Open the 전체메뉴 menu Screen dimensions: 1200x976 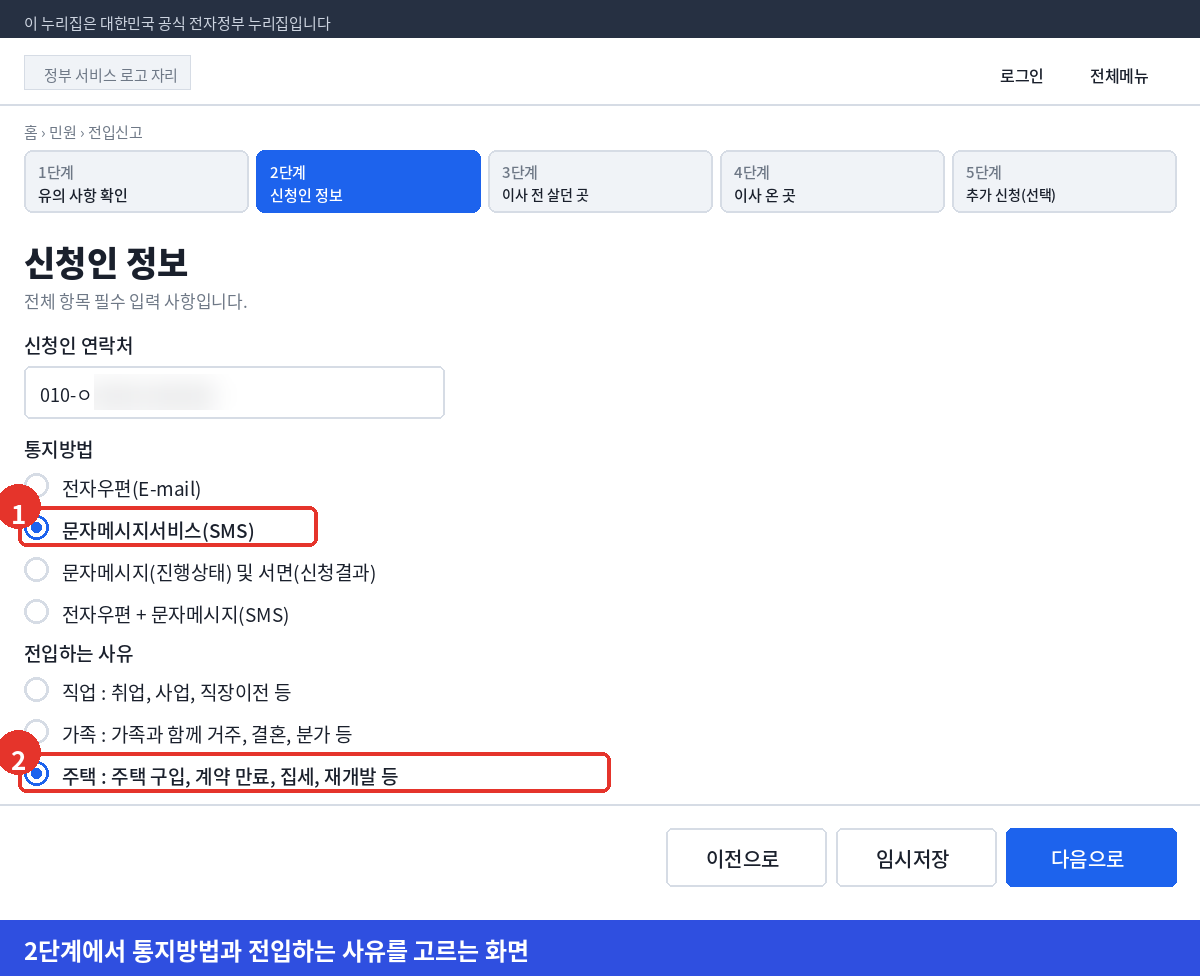coord(1119,76)
